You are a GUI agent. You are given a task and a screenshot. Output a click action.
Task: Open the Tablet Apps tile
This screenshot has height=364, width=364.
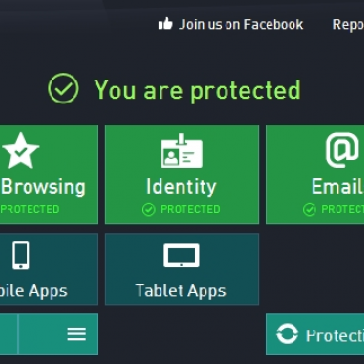point(182,269)
